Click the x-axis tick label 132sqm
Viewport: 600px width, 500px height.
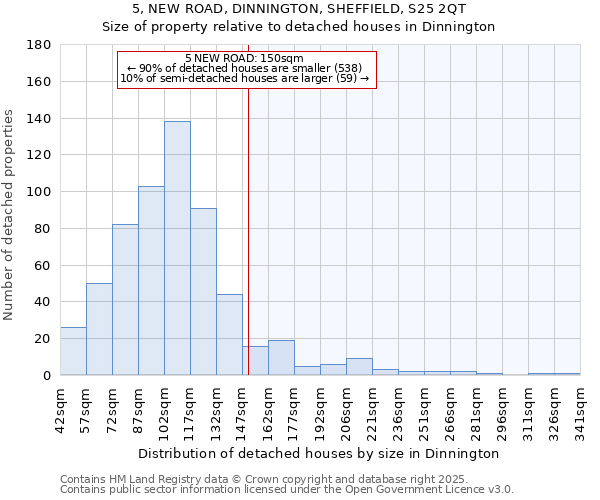pyautogui.click(x=217, y=415)
